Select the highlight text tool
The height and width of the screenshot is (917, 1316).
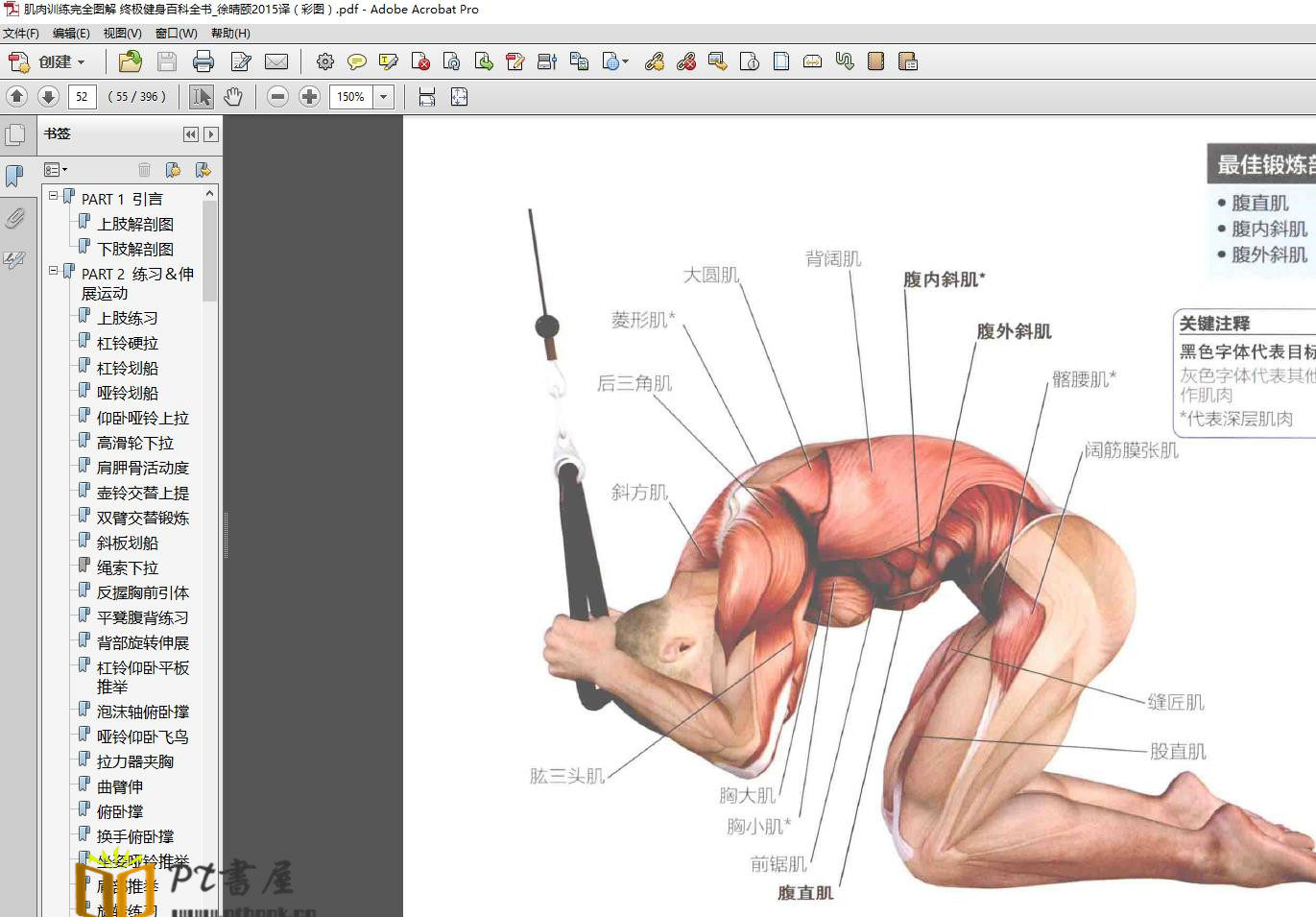[x=389, y=62]
